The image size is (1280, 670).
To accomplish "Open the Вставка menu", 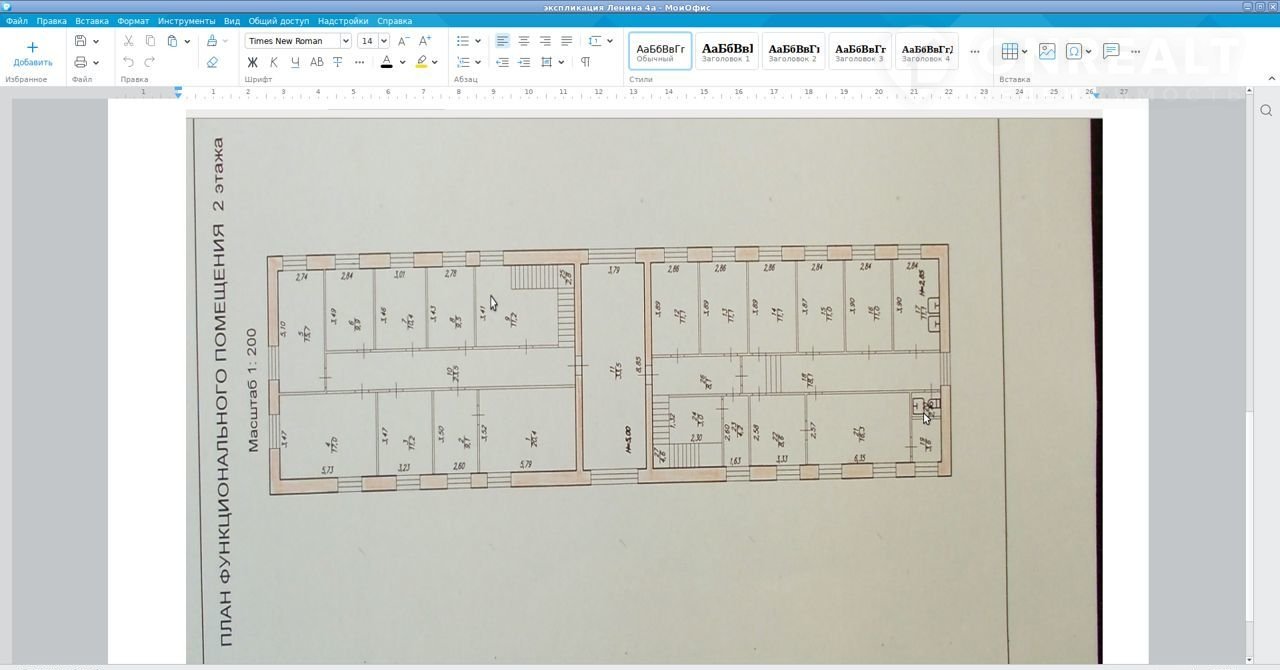I will pyautogui.click(x=92, y=21).
